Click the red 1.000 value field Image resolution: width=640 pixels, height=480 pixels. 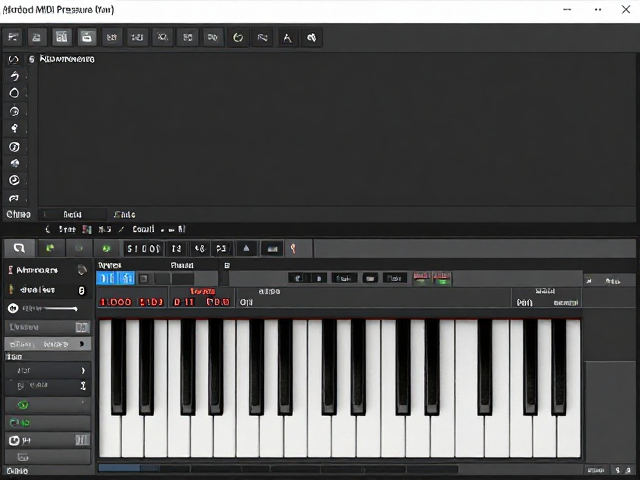tap(116, 302)
